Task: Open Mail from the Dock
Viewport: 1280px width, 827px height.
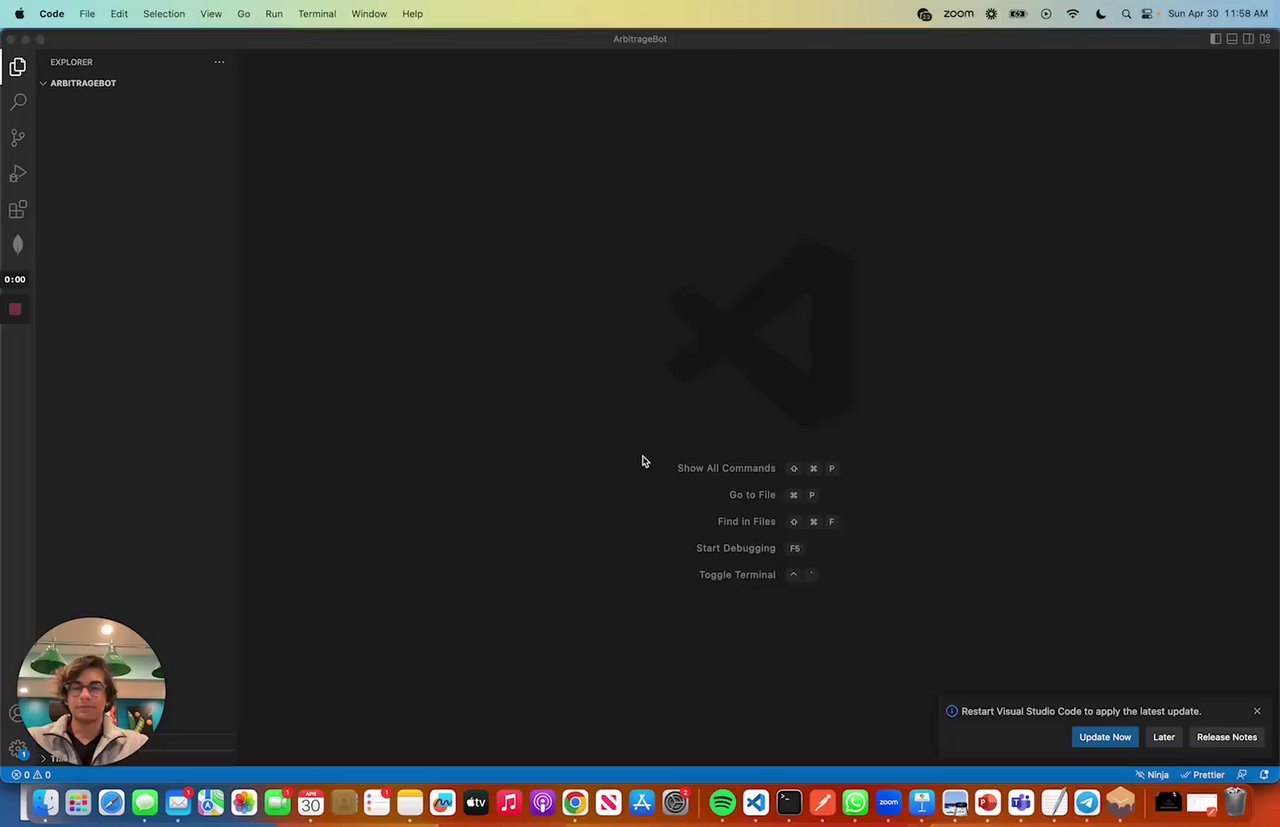Action: (x=178, y=802)
